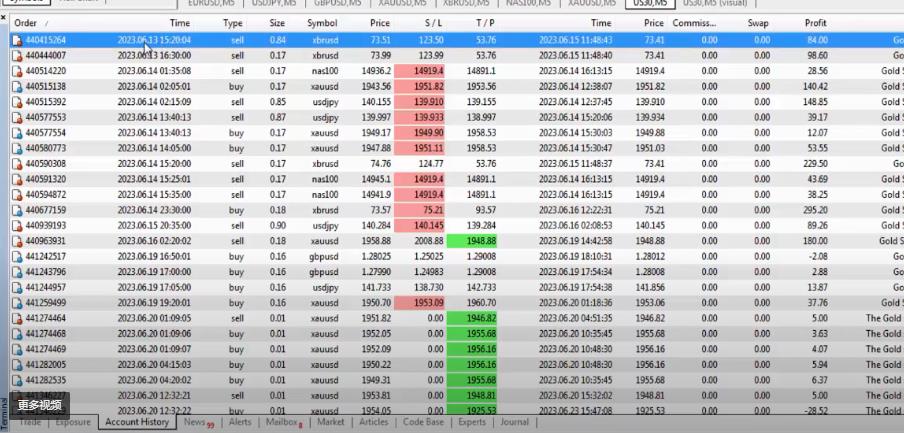Click the order icon for order 440590308
Screen dimensions: 904x433
click(x=16, y=163)
